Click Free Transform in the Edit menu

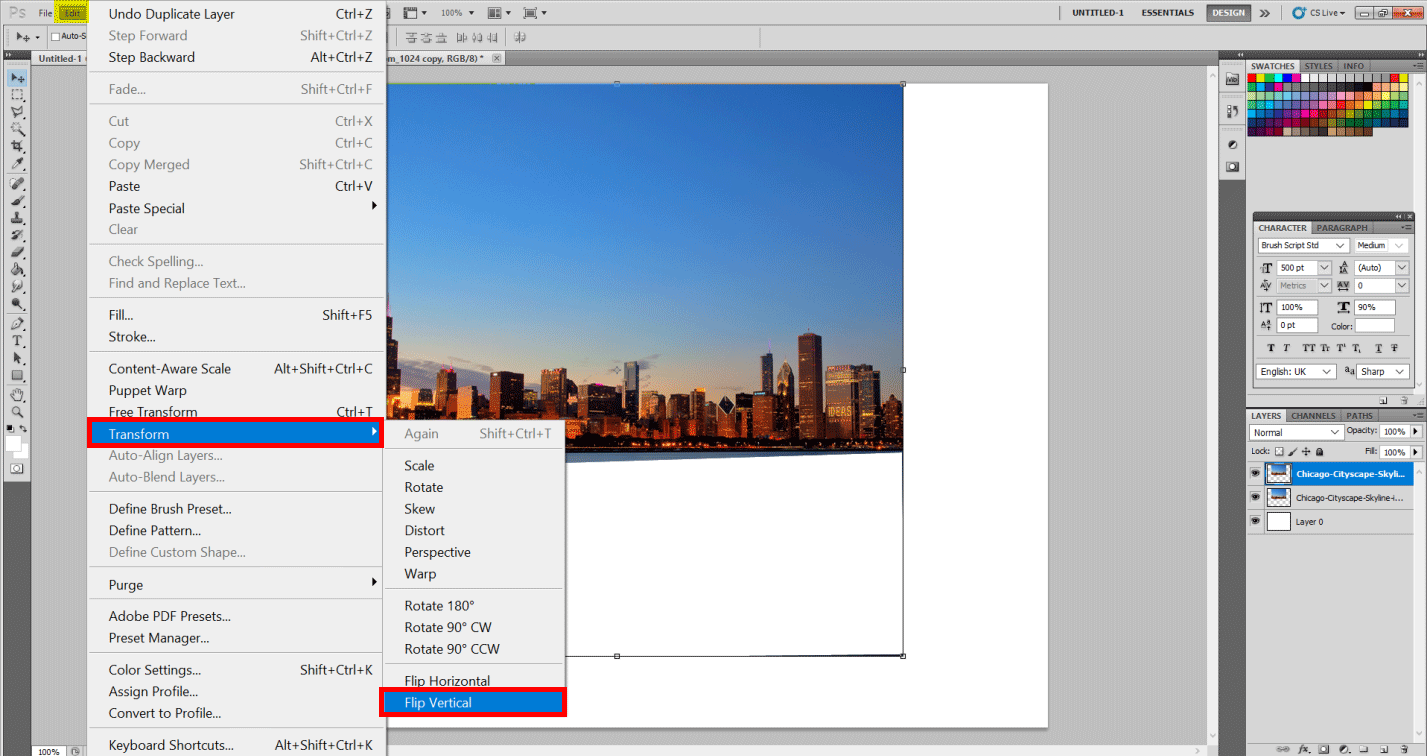click(236, 412)
